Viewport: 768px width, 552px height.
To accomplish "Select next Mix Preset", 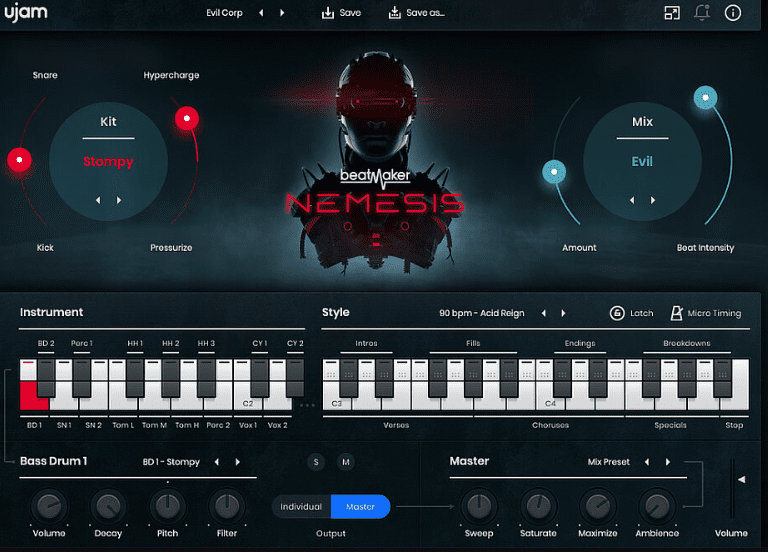I will (668, 462).
